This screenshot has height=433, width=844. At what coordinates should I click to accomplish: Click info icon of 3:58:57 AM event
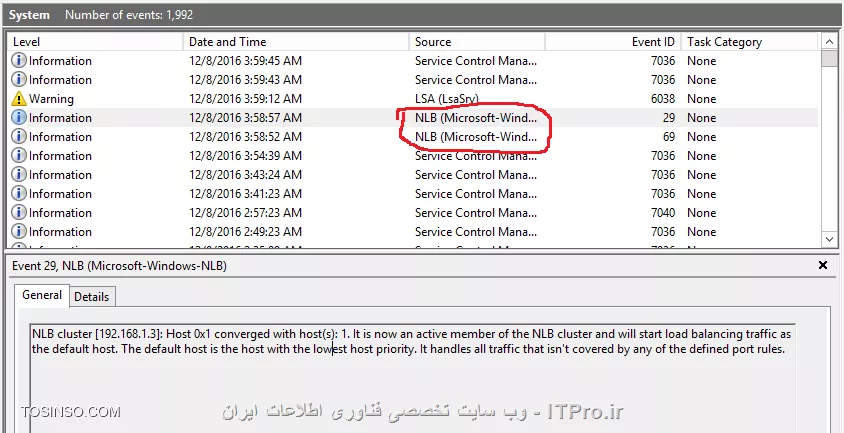(x=19, y=118)
